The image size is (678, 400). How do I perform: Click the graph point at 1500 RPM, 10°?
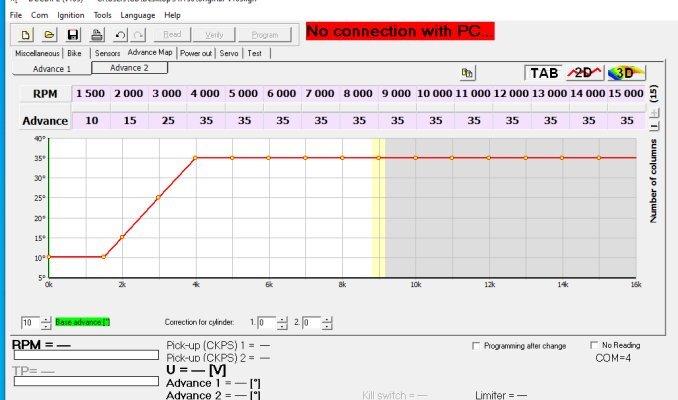(104, 257)
